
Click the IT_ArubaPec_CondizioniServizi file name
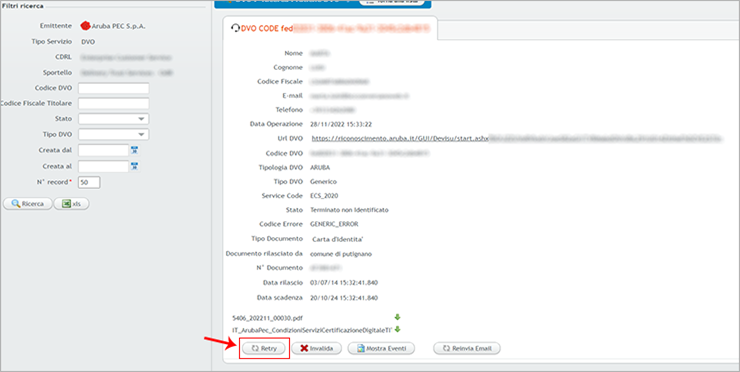click(312, 330)
